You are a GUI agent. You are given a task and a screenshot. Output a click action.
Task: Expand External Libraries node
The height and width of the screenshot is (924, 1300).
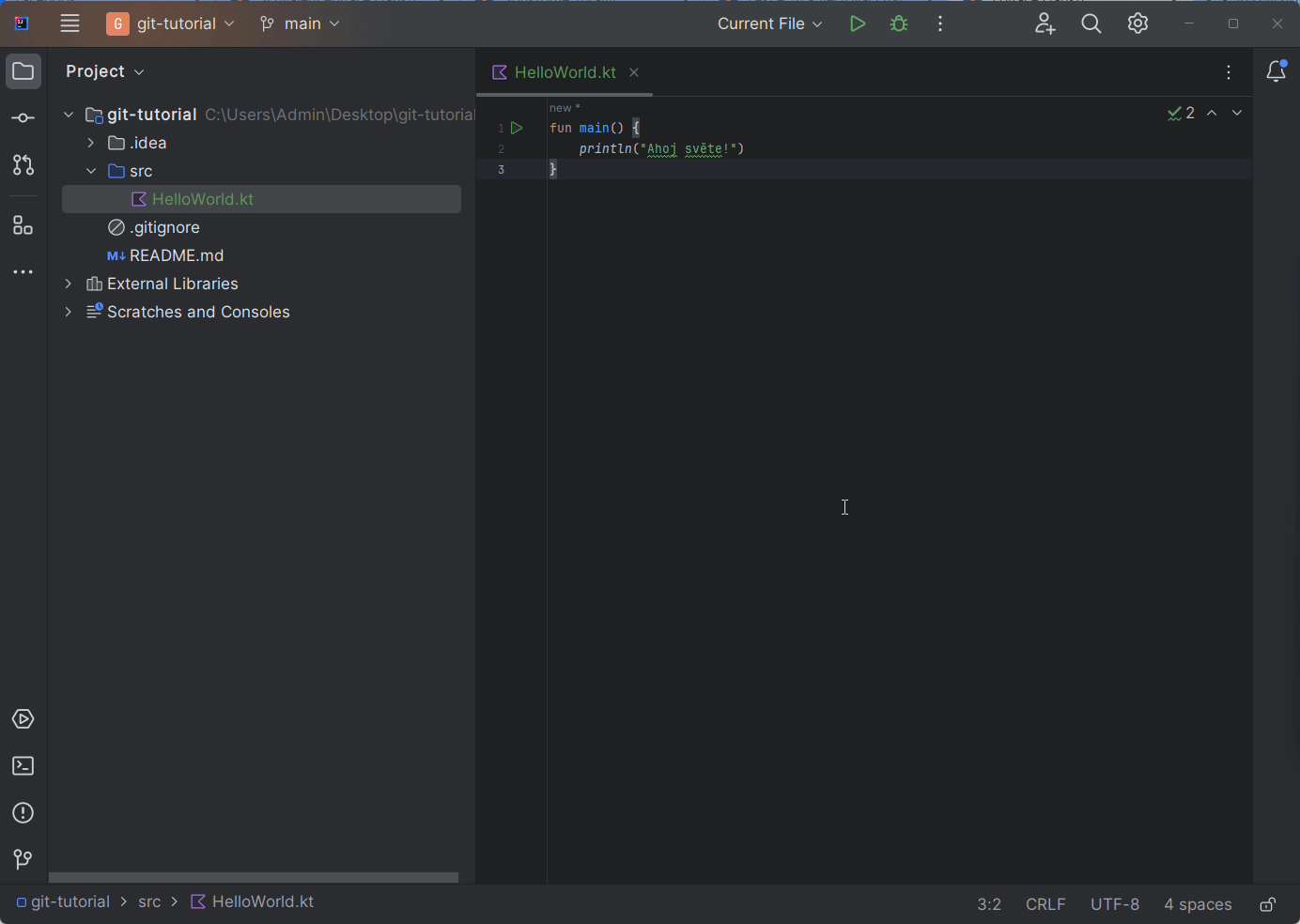pos(69,284)
